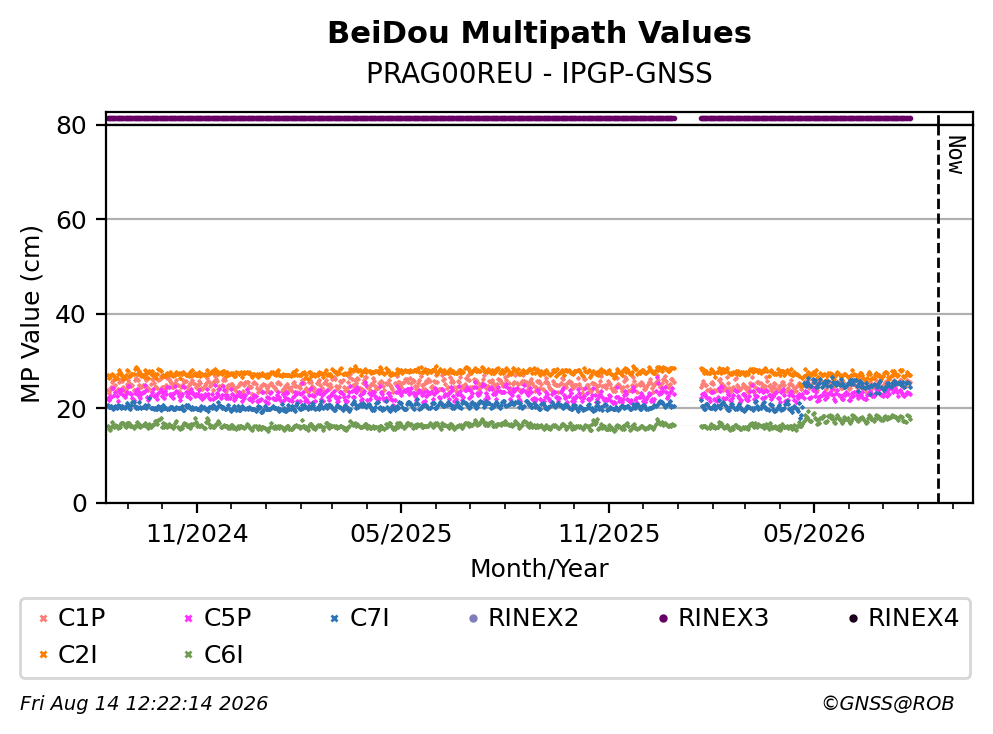Click the C7I legend label
This screenshot has width=993, height=734.
pos(369,617)
